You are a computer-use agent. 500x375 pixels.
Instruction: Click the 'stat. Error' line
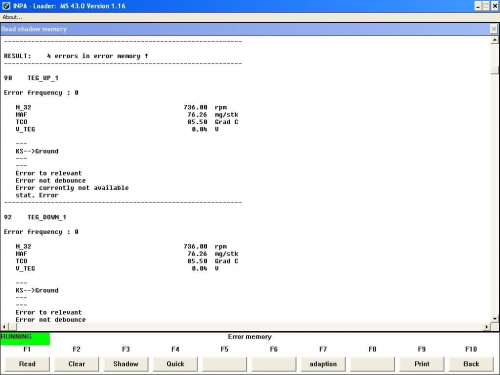pos(37,195)
